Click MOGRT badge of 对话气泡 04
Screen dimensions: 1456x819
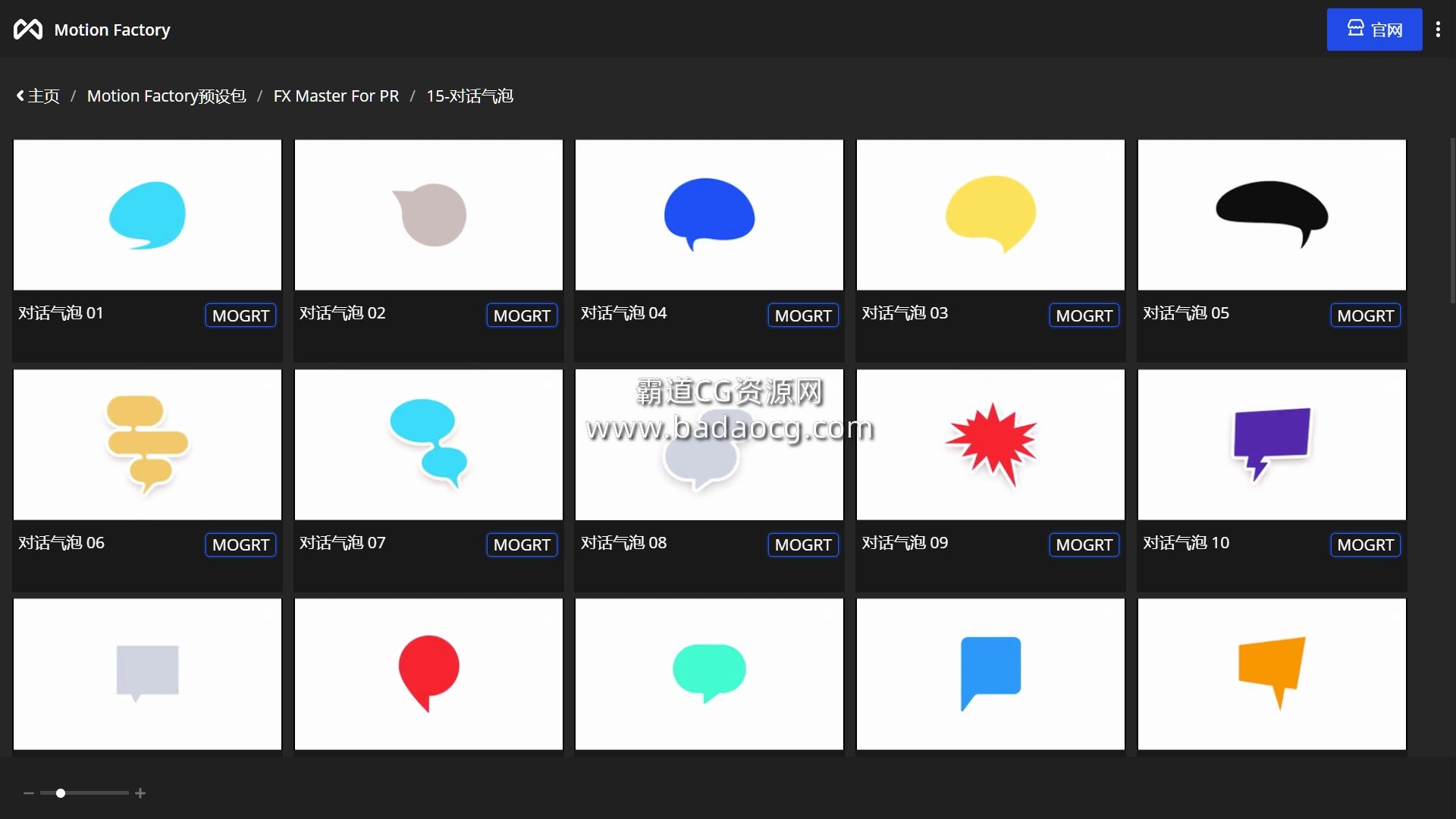(x=803, y=315)
